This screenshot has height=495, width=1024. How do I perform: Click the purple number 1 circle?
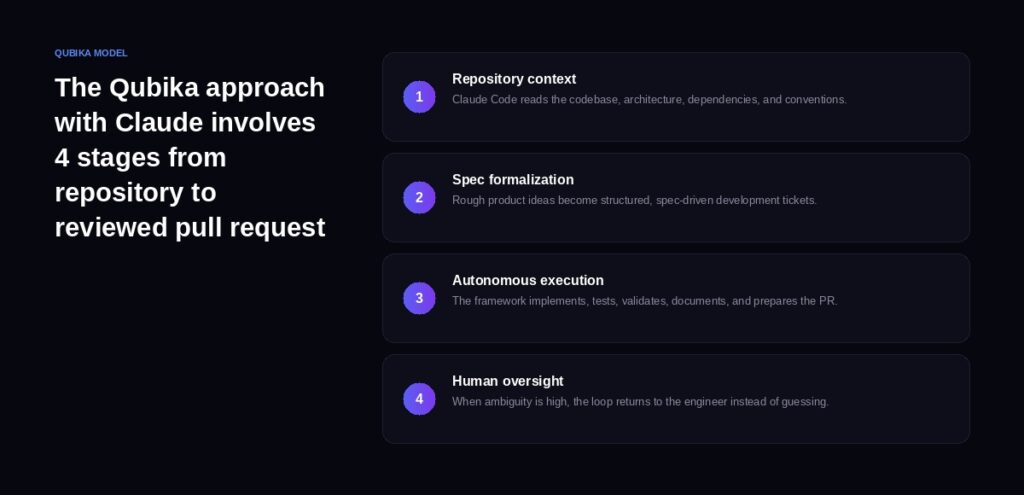click(x=419, y=97)
